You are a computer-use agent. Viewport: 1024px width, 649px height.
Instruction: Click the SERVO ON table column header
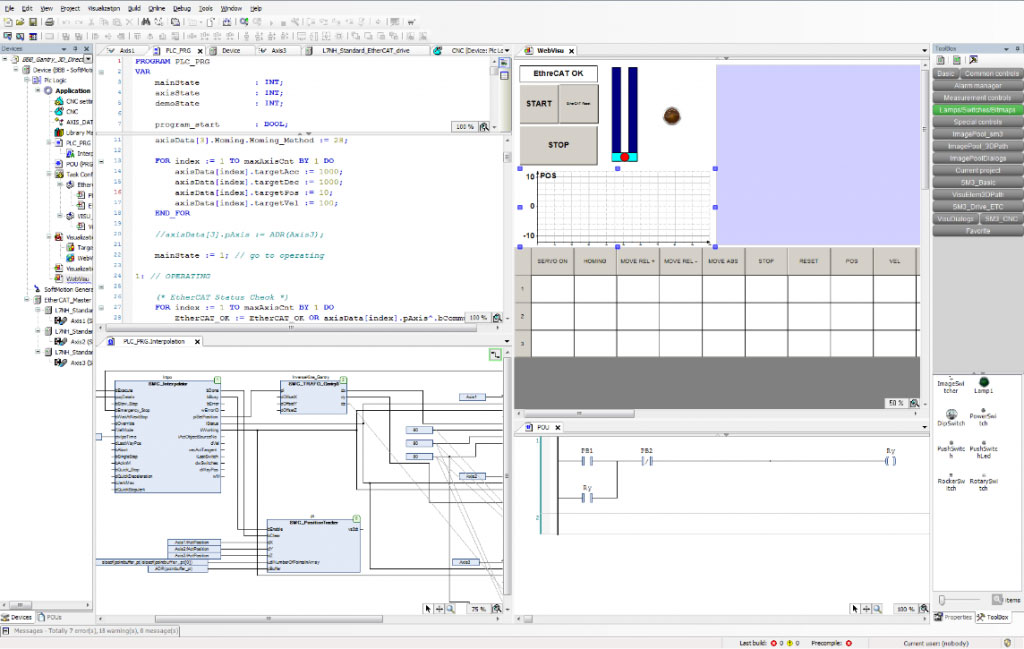[x=552, y=261]
